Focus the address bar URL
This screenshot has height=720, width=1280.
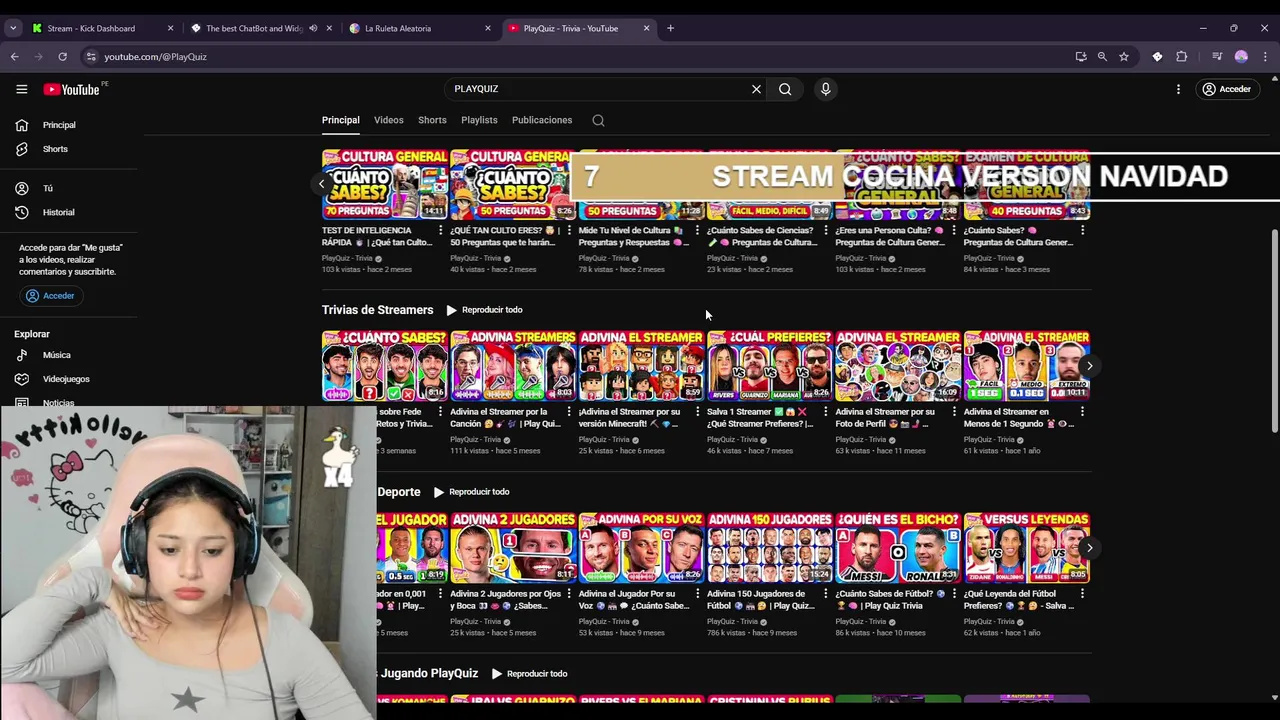point(155,57)
